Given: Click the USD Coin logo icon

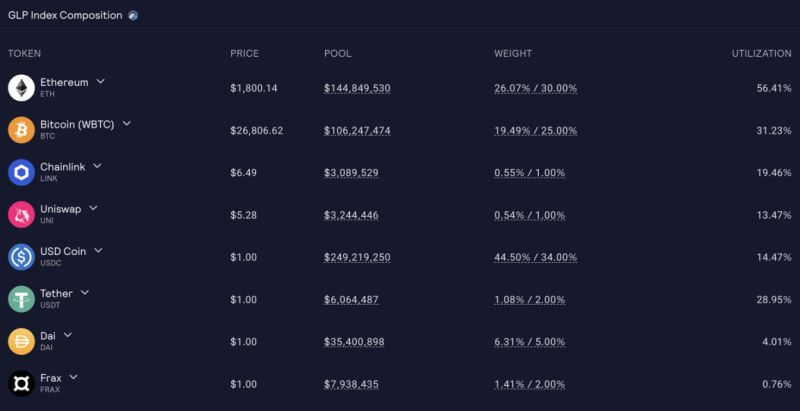Looking at the screenshot, I should click(21, 257).
